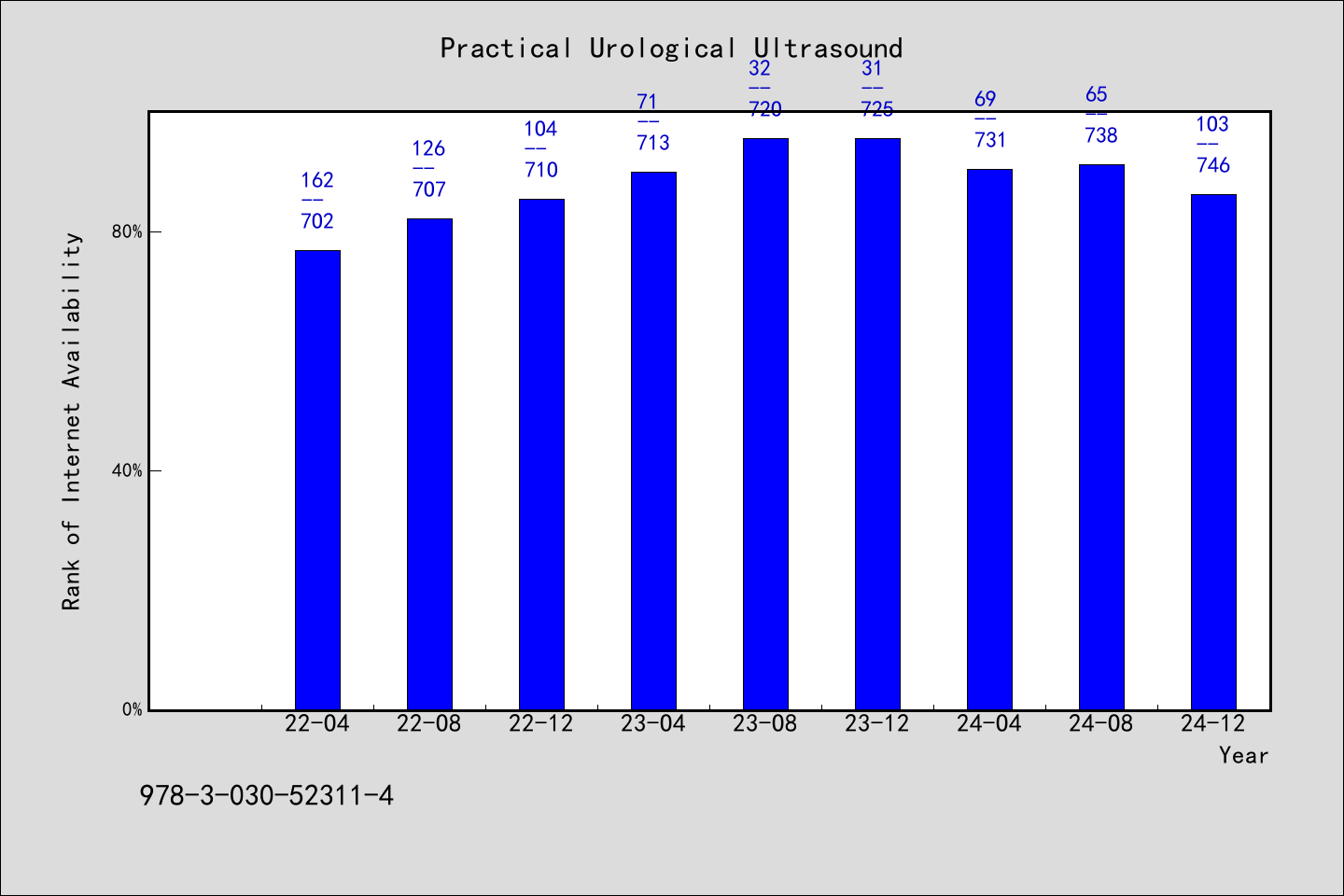Click the 0% y-axis tick label
1344x896 pixels.
click(133, 709)
